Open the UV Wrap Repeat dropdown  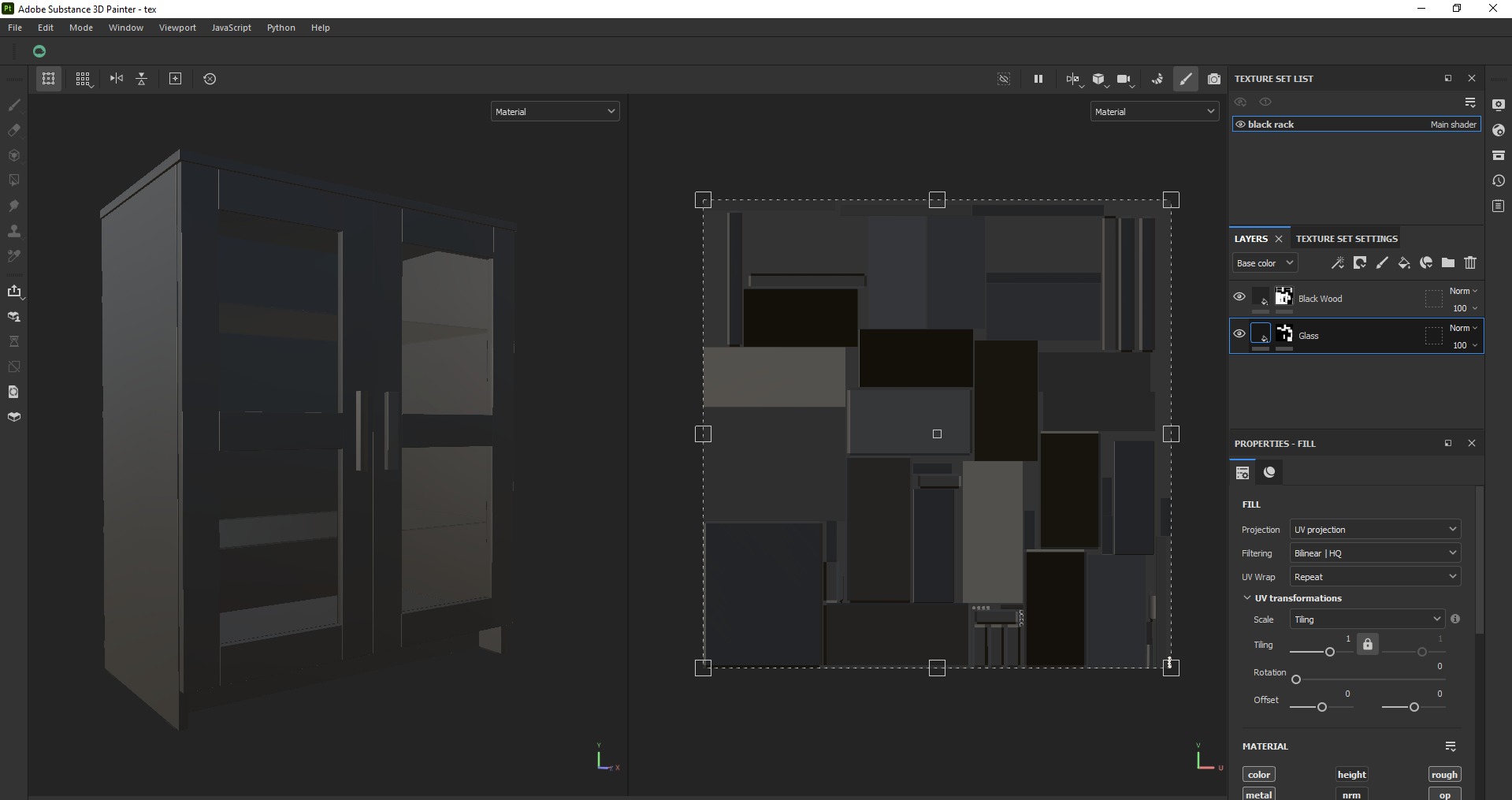pyautogui.click(x=1375, y=577)
